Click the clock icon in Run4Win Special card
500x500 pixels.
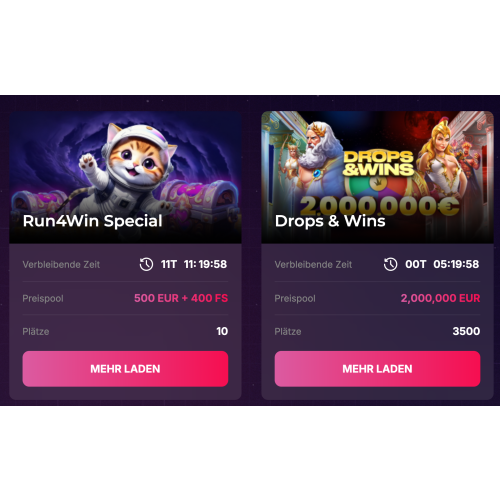point(146,264)
